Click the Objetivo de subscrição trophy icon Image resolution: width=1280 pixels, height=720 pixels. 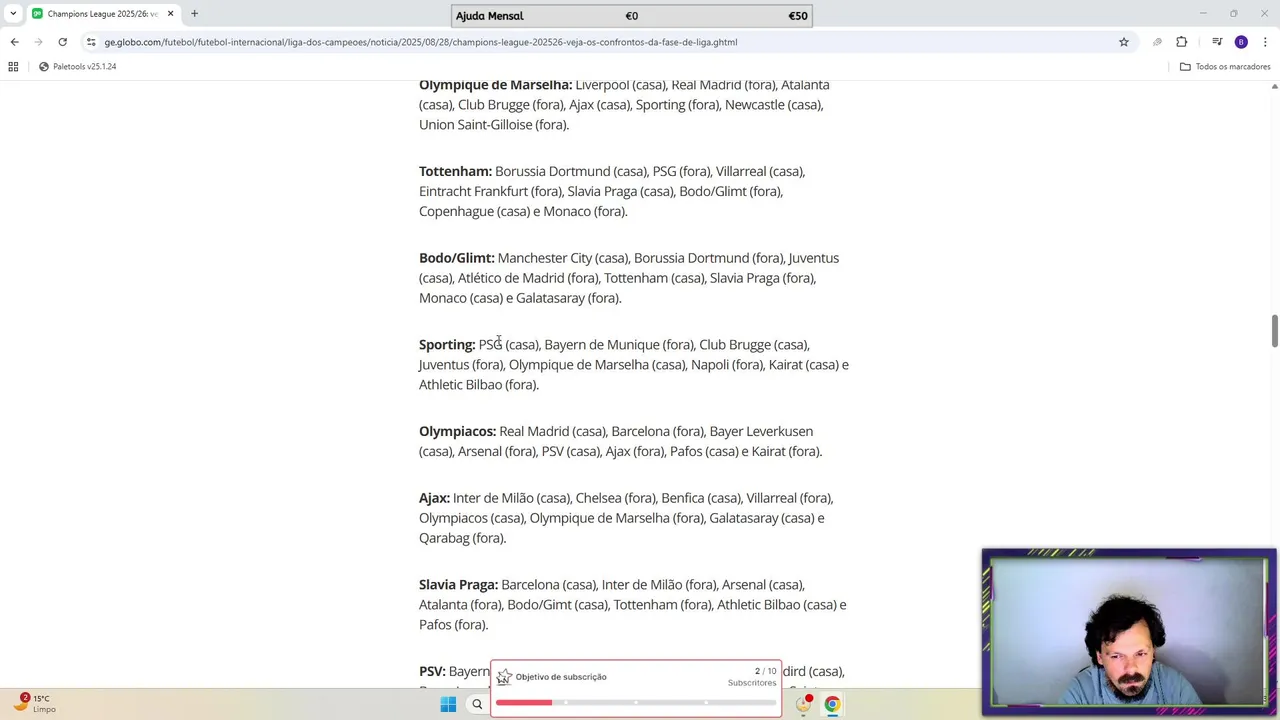click(x=504, y=677)
